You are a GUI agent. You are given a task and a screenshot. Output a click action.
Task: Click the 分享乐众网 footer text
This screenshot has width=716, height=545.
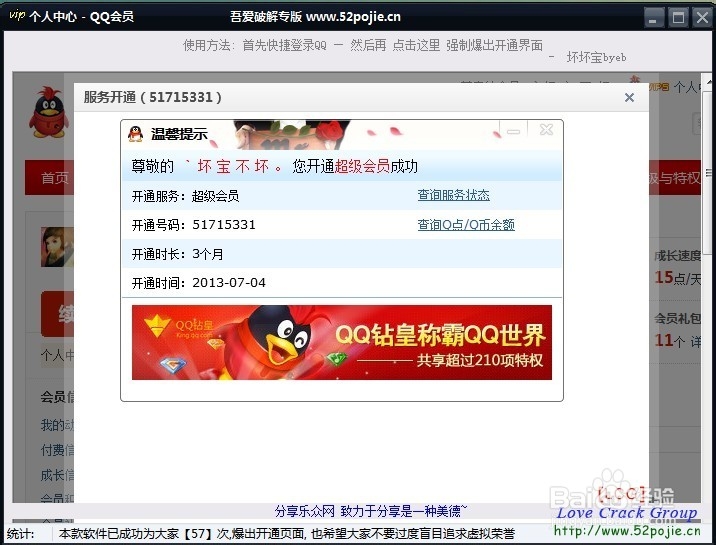click(x=305, y=511)
